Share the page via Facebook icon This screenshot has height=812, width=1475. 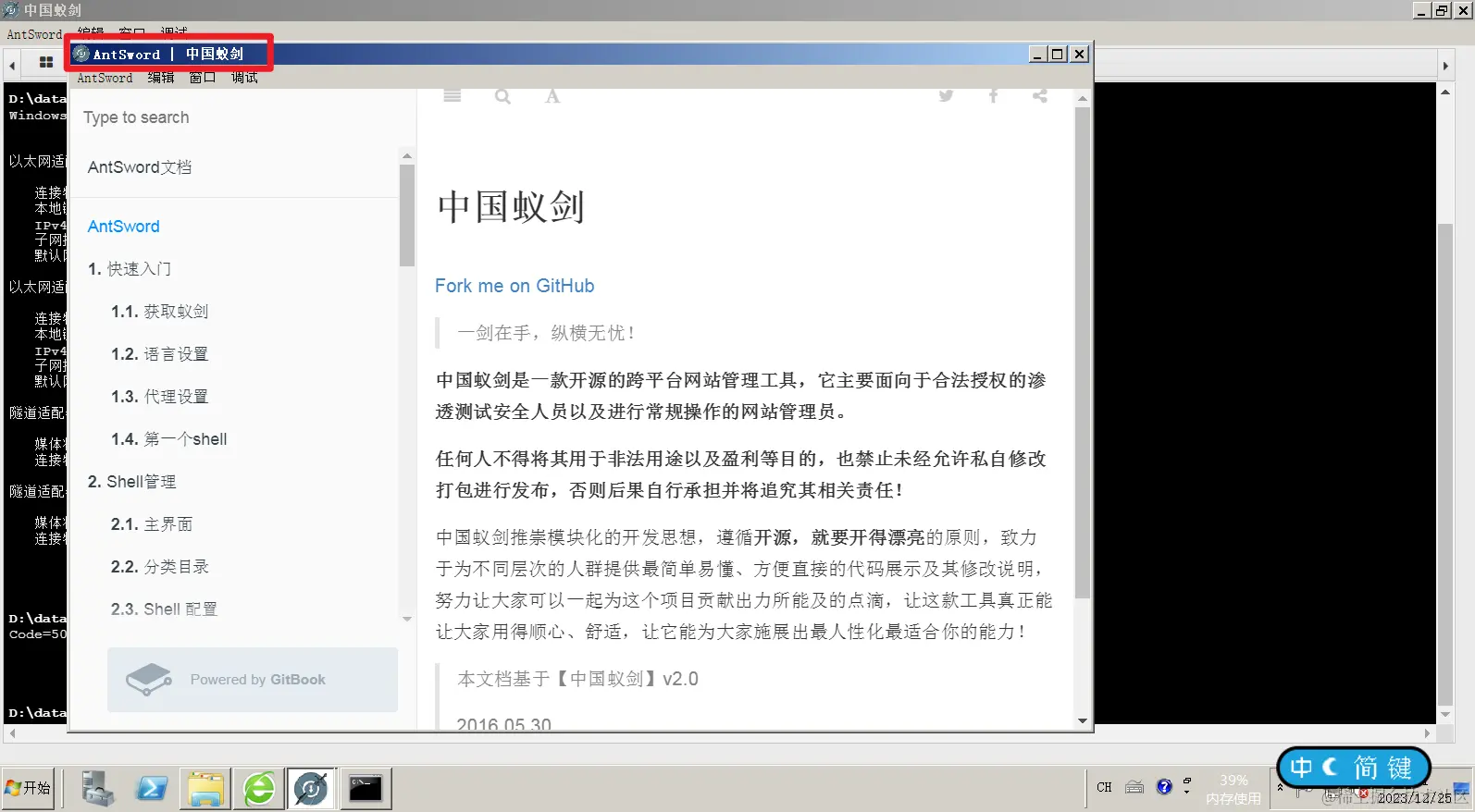click(993, 95)
